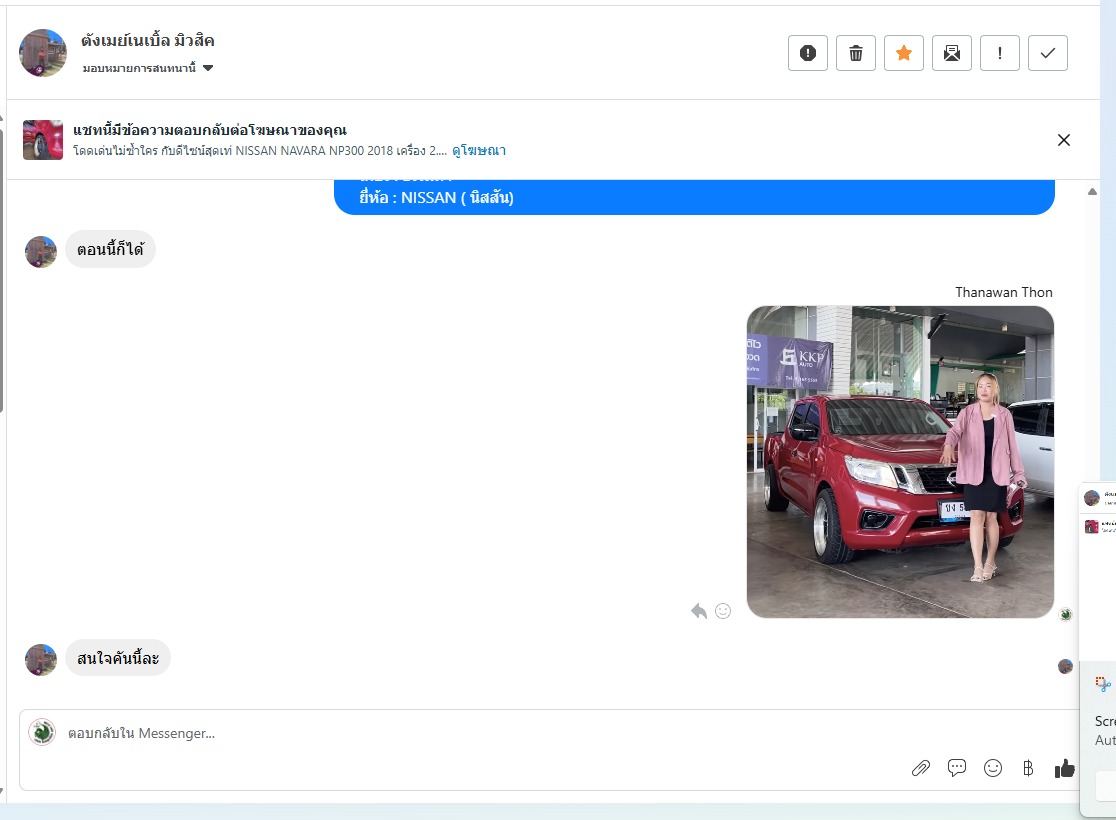The height and width of the screenshot is (820, 1116).
Task: Mark conversation as spam icon
Action: pos(808,53)
